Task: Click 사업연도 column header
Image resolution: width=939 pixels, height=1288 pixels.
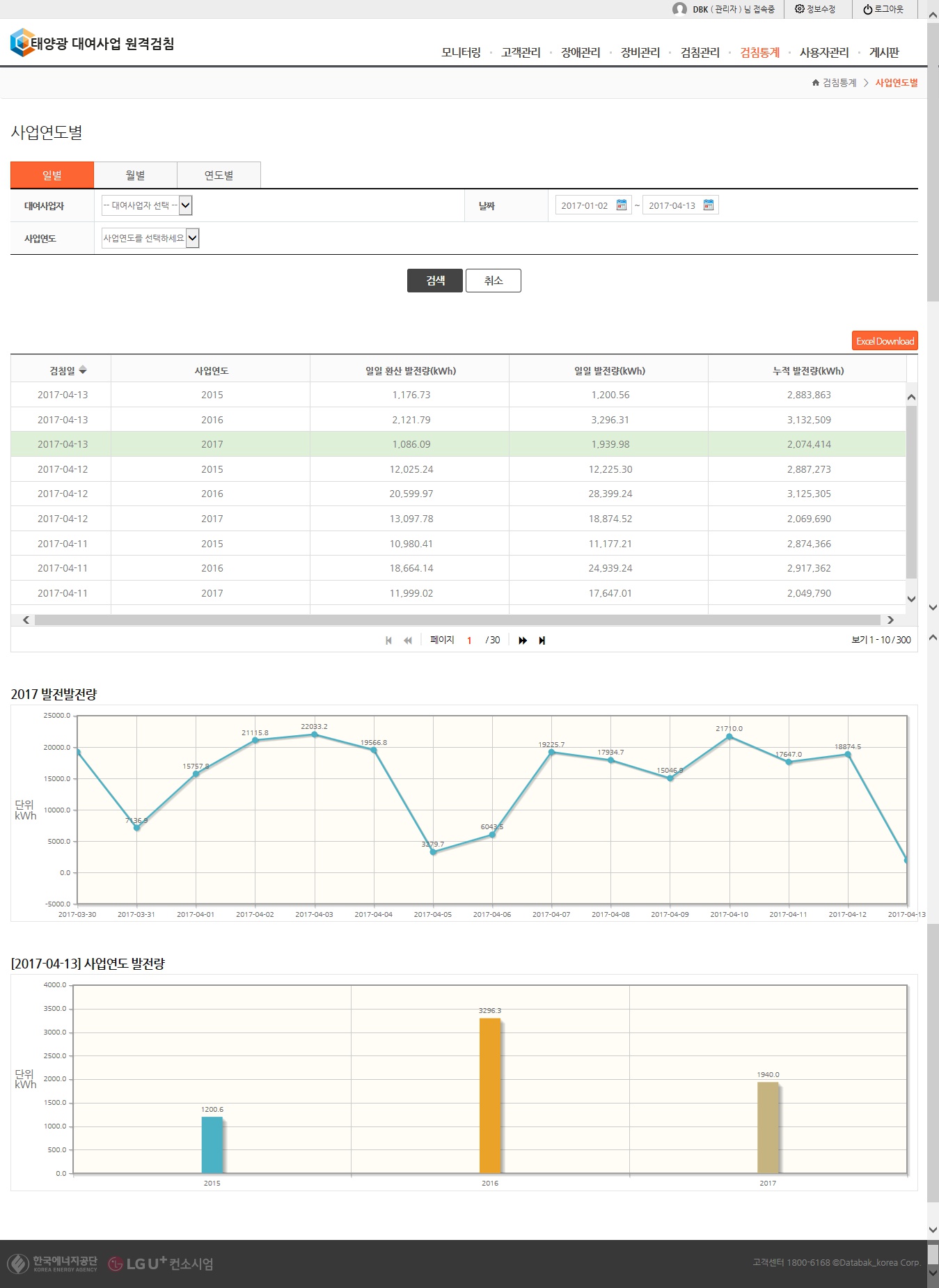Action: coord(212,370)
